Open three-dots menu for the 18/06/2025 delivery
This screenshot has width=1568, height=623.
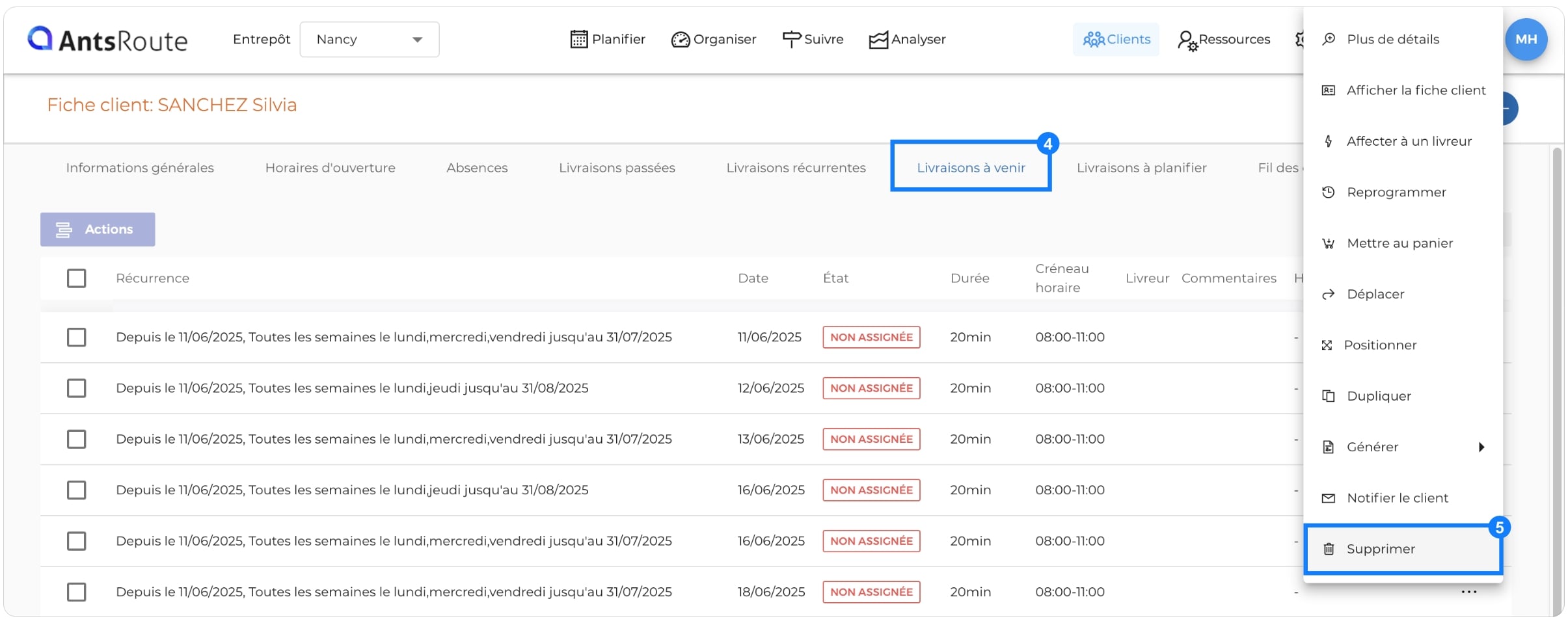click(1469, 592)
